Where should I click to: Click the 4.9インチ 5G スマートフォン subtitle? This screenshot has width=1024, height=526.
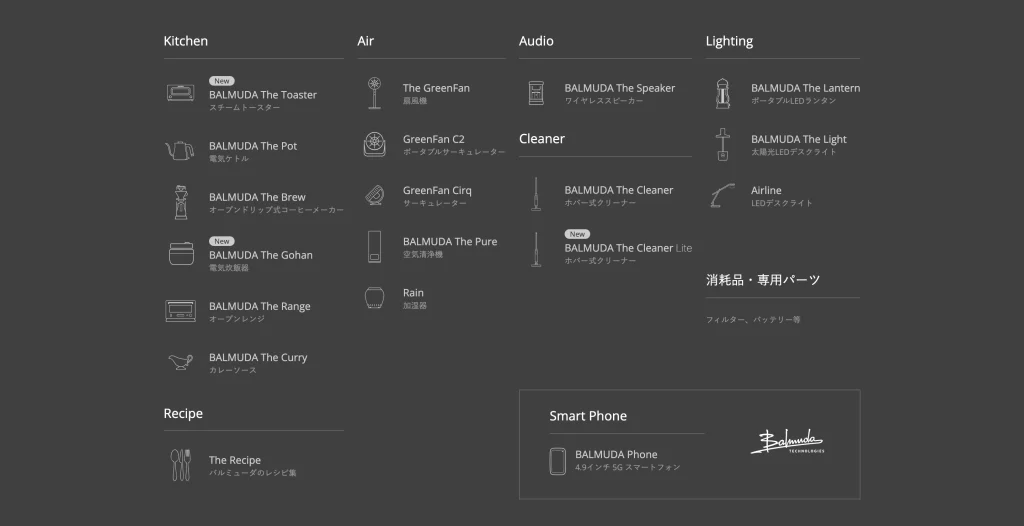628,467
